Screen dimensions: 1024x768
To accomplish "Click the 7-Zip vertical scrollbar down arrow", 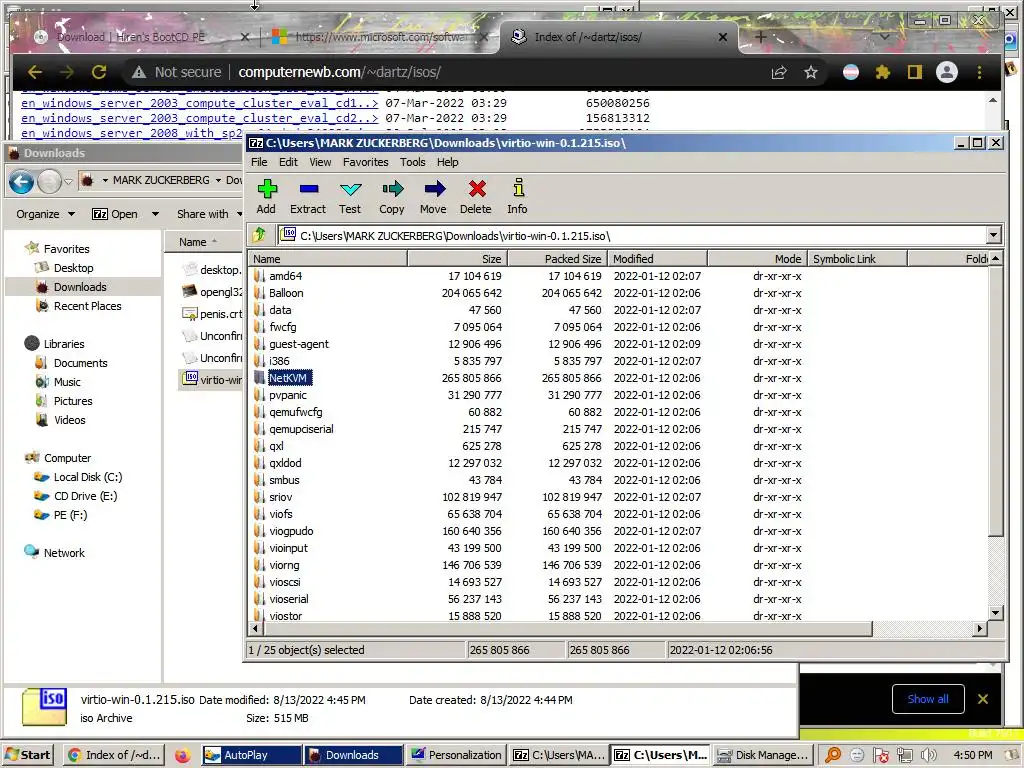I will 995,613.
